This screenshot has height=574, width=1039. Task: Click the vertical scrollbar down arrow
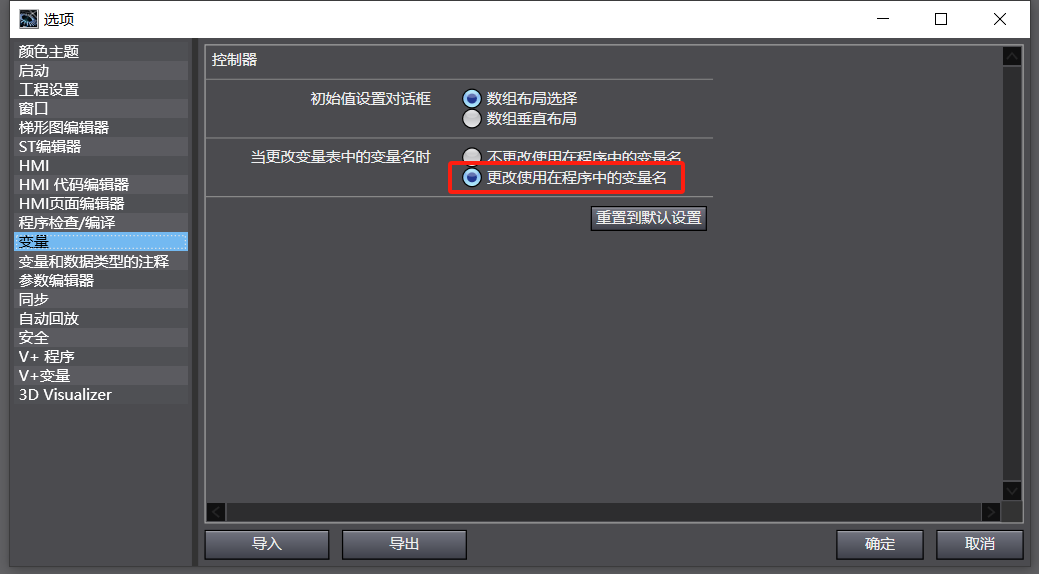click(1011, 490)
